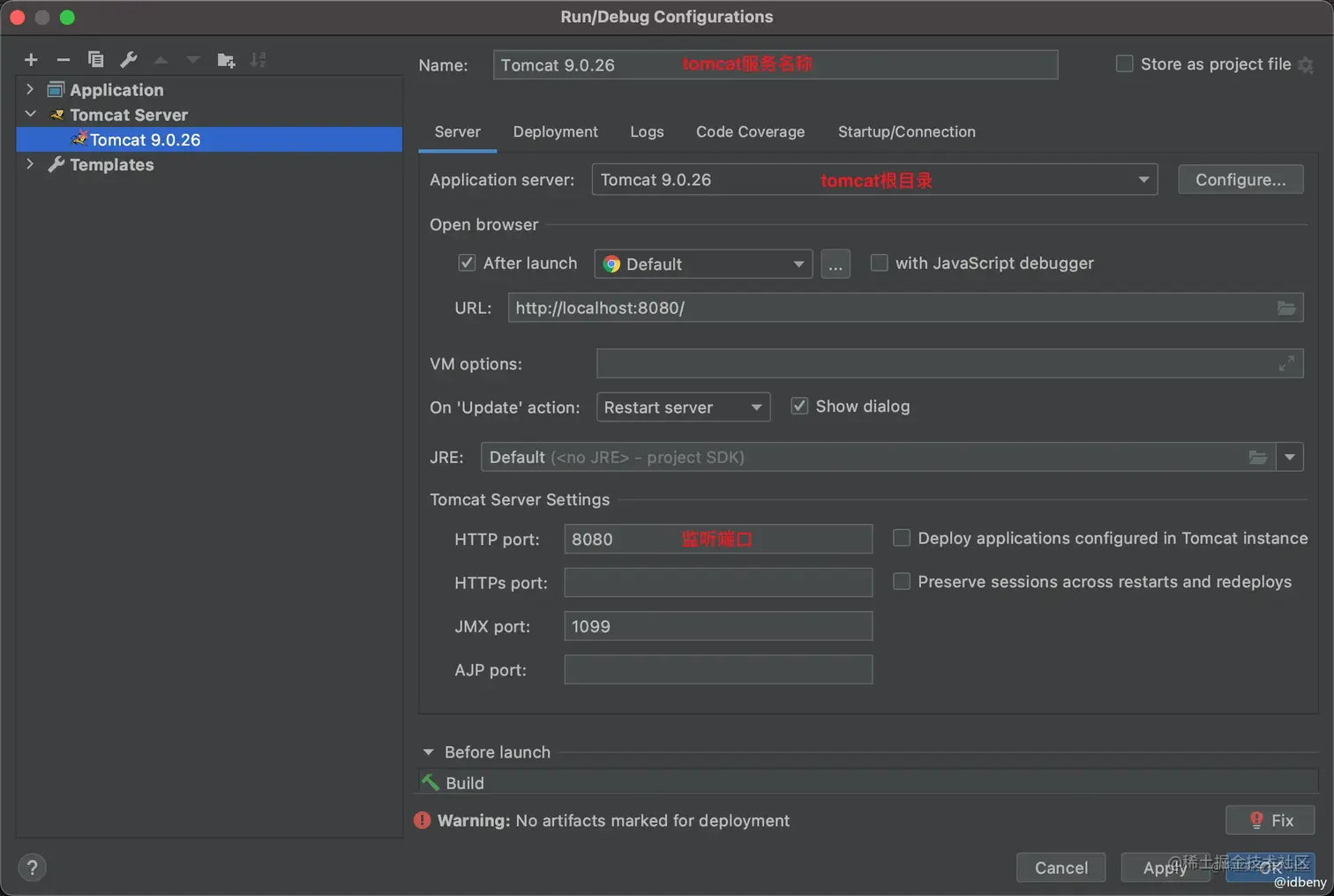
Task: Click the Chrome icon in browser dropdown
Action: pos(611,264)
